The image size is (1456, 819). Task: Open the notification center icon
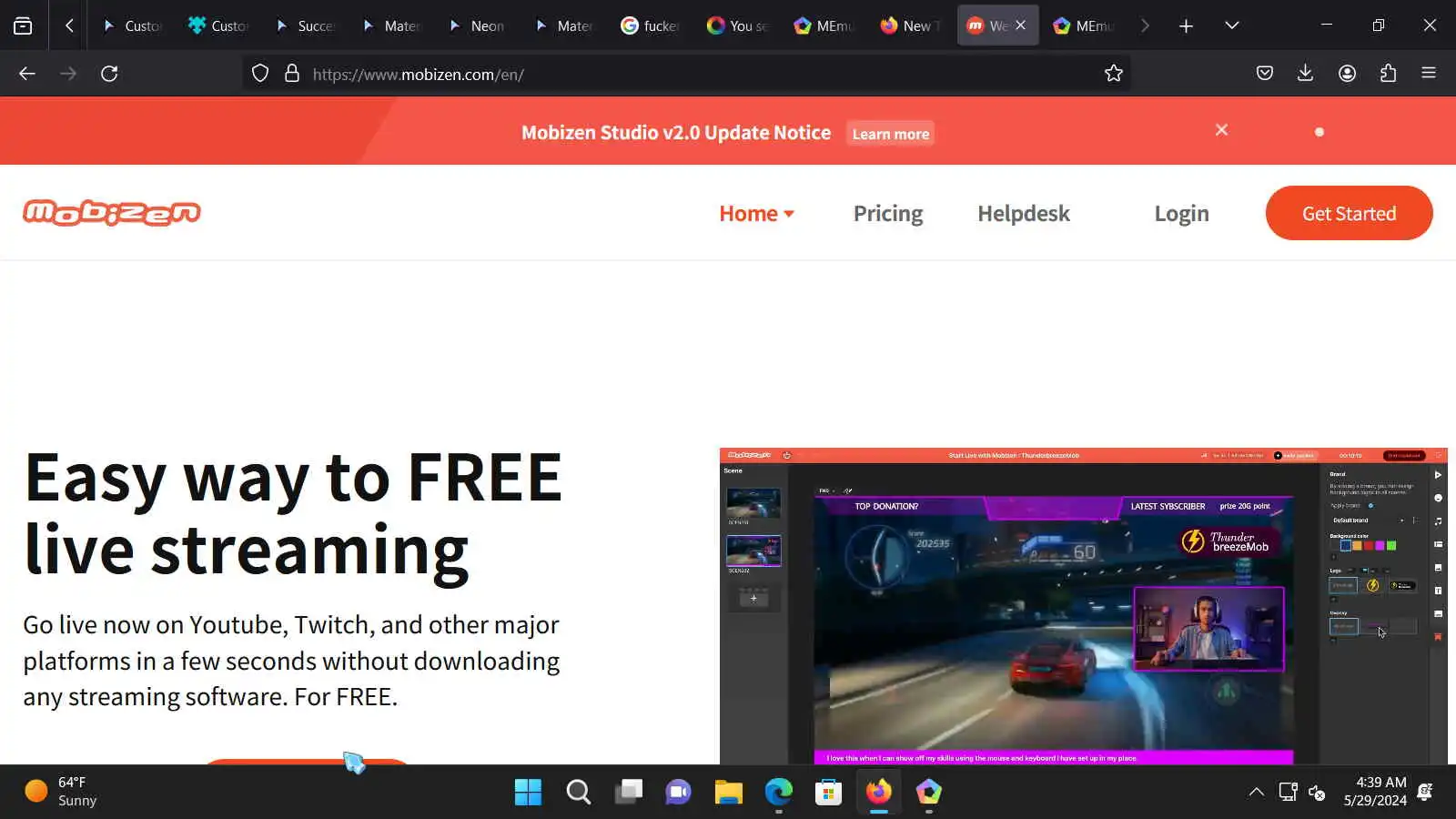coord(1426,792)
